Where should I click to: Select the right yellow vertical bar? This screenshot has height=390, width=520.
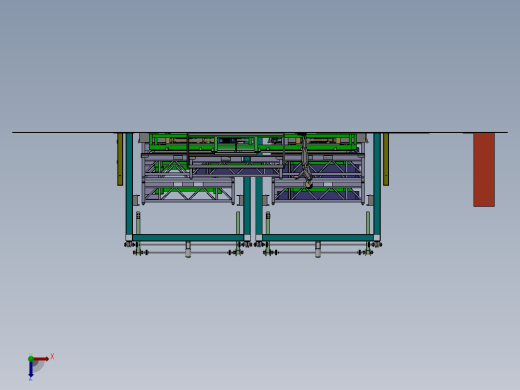click(386, 159)
